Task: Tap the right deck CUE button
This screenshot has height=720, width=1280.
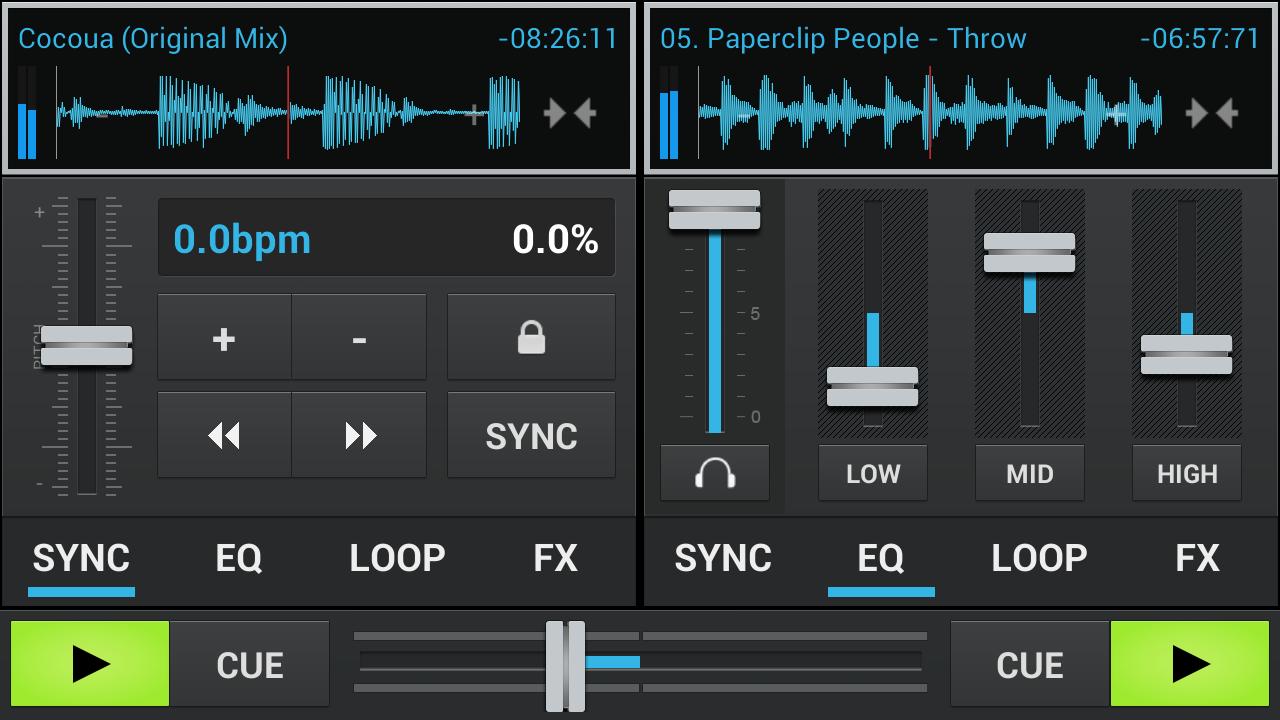Action: click(1030, 664)
